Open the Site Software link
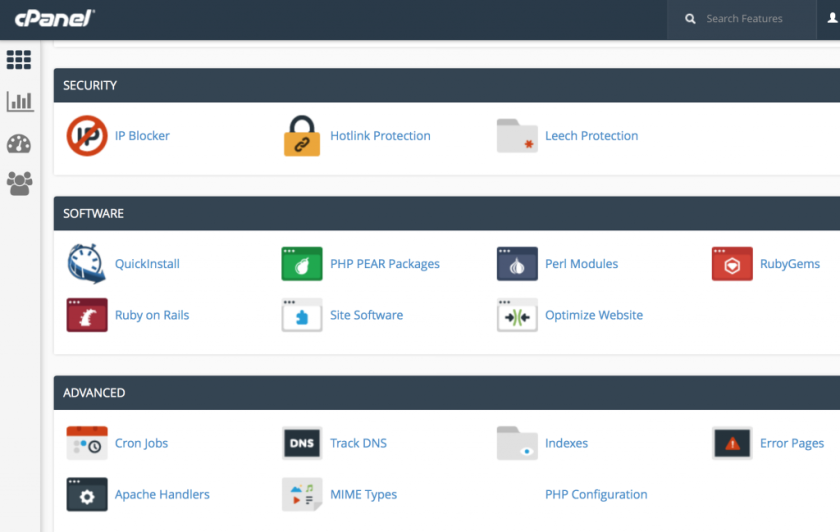Image resolution: width=840 pixels, height=532 pixels. click(366, 315)
